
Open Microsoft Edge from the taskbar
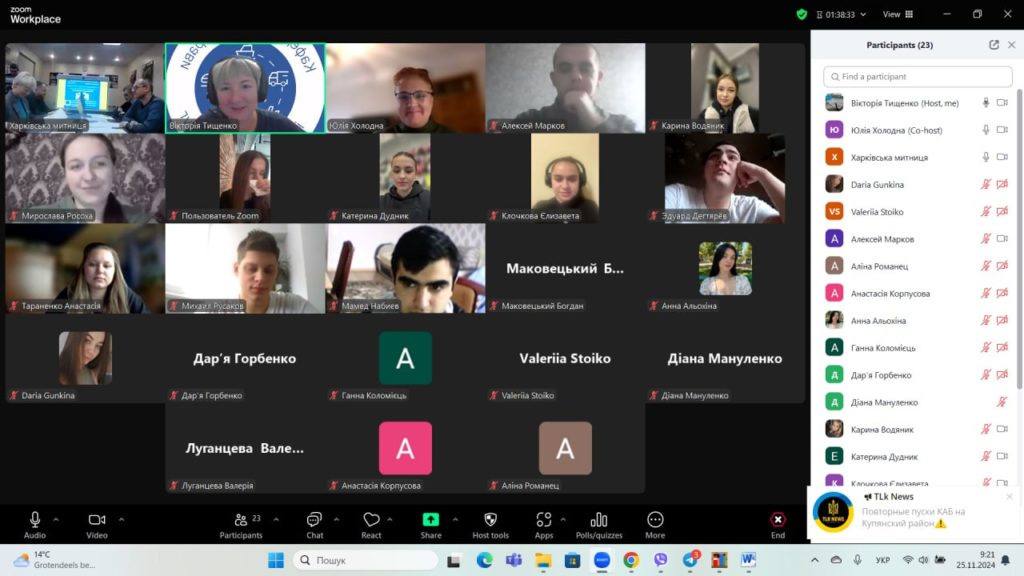[484, 560]
